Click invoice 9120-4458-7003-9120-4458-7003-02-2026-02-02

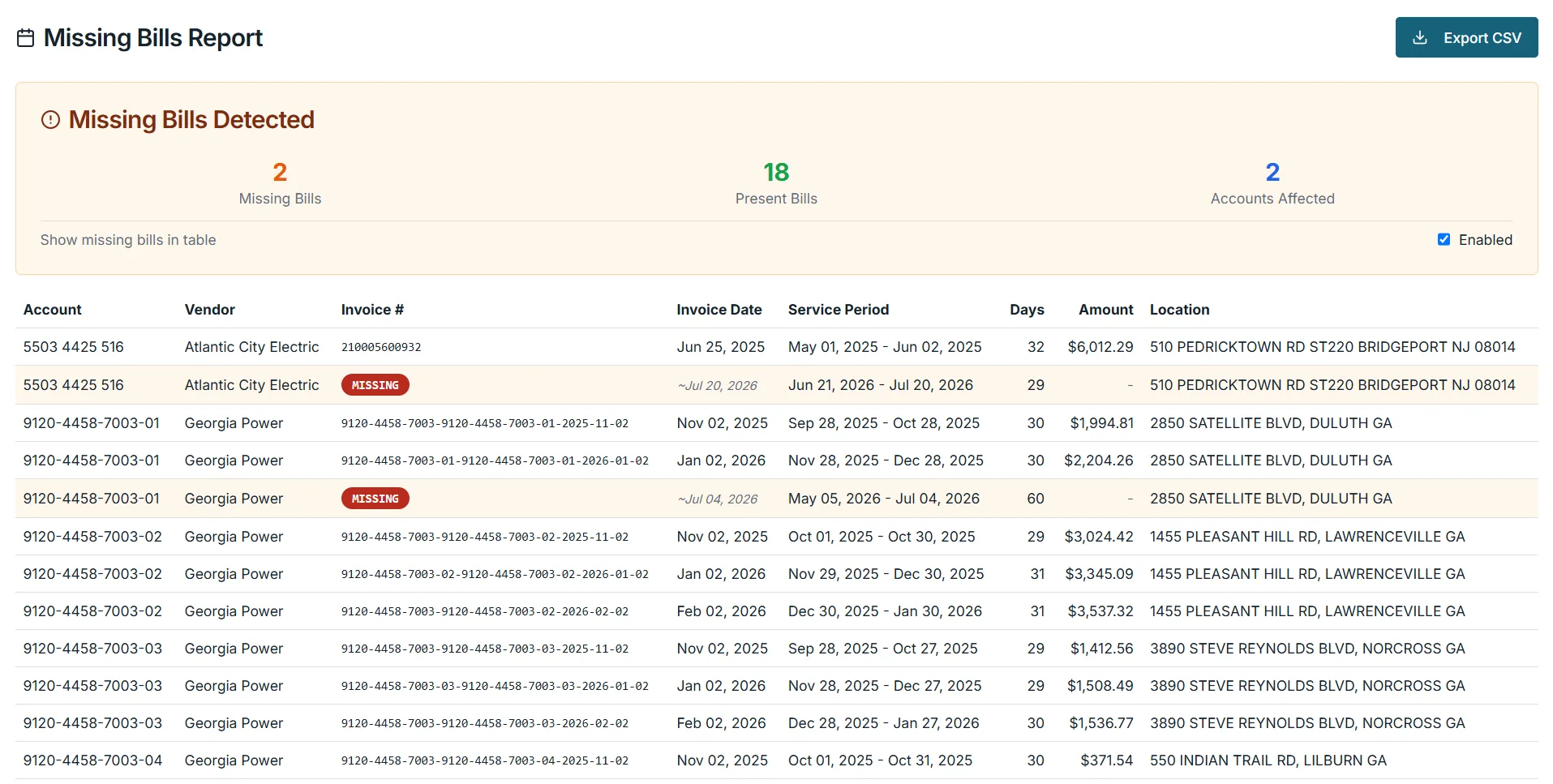485,611
